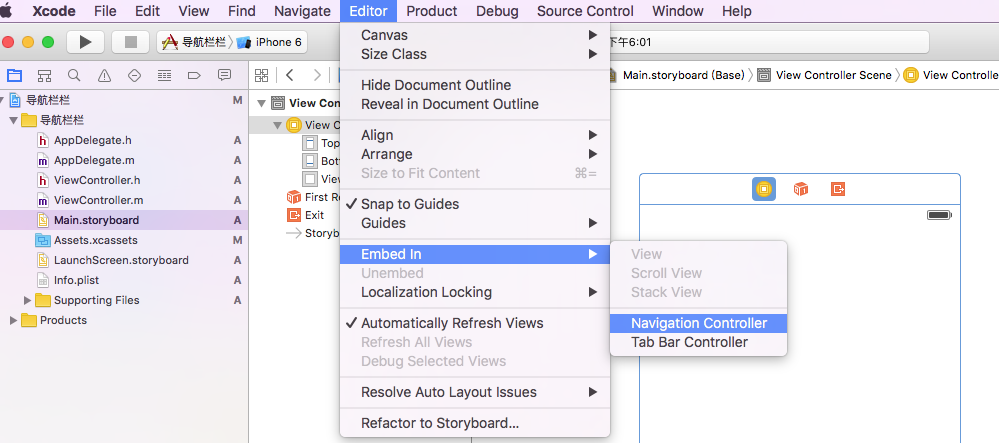Collapse View Controller Scene in outline
999x443 pixels.
pos(261,103)
